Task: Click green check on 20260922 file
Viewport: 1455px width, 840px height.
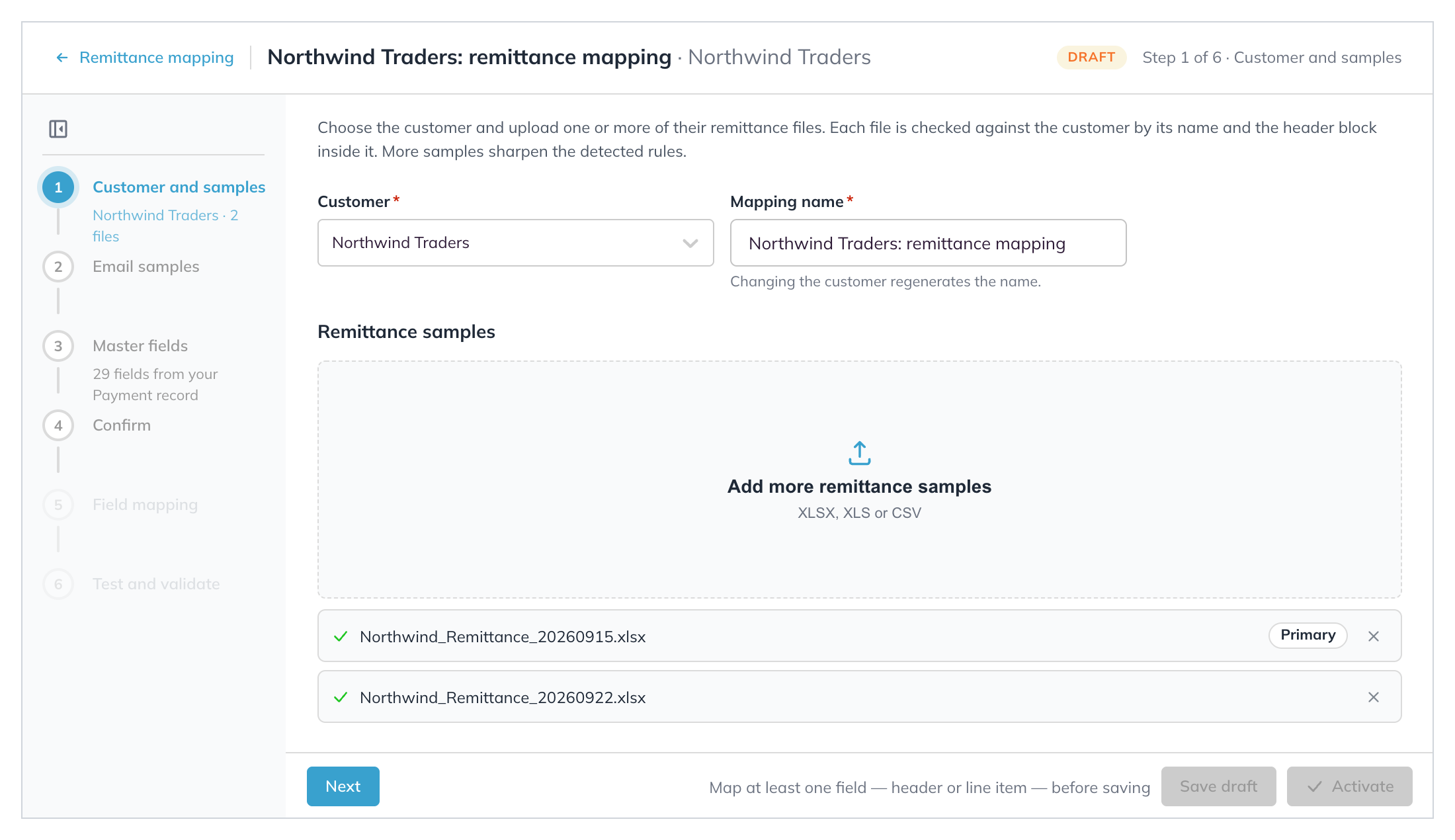Action: (x=341, y=697)
